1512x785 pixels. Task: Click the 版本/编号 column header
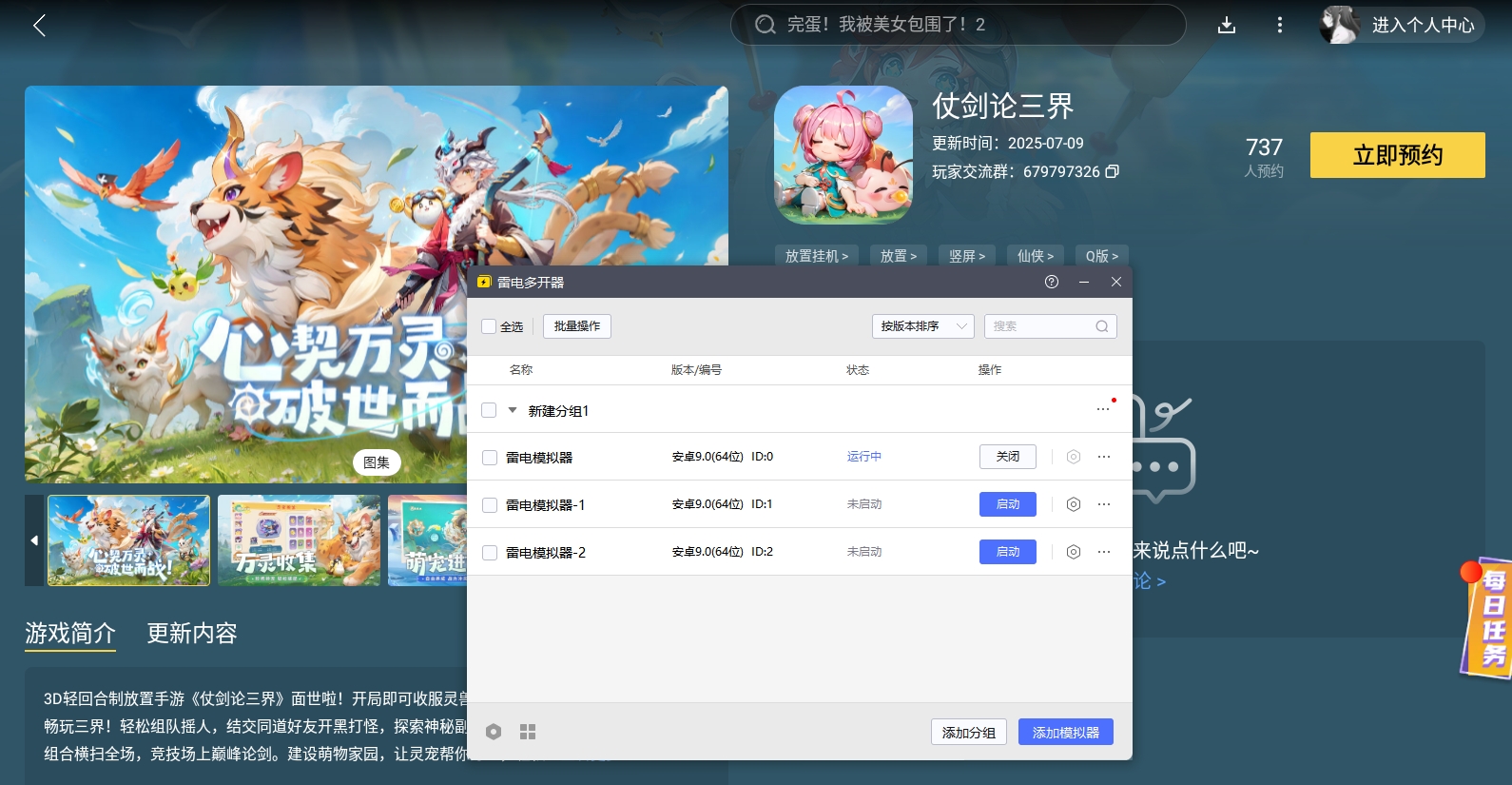click(696, 370)
